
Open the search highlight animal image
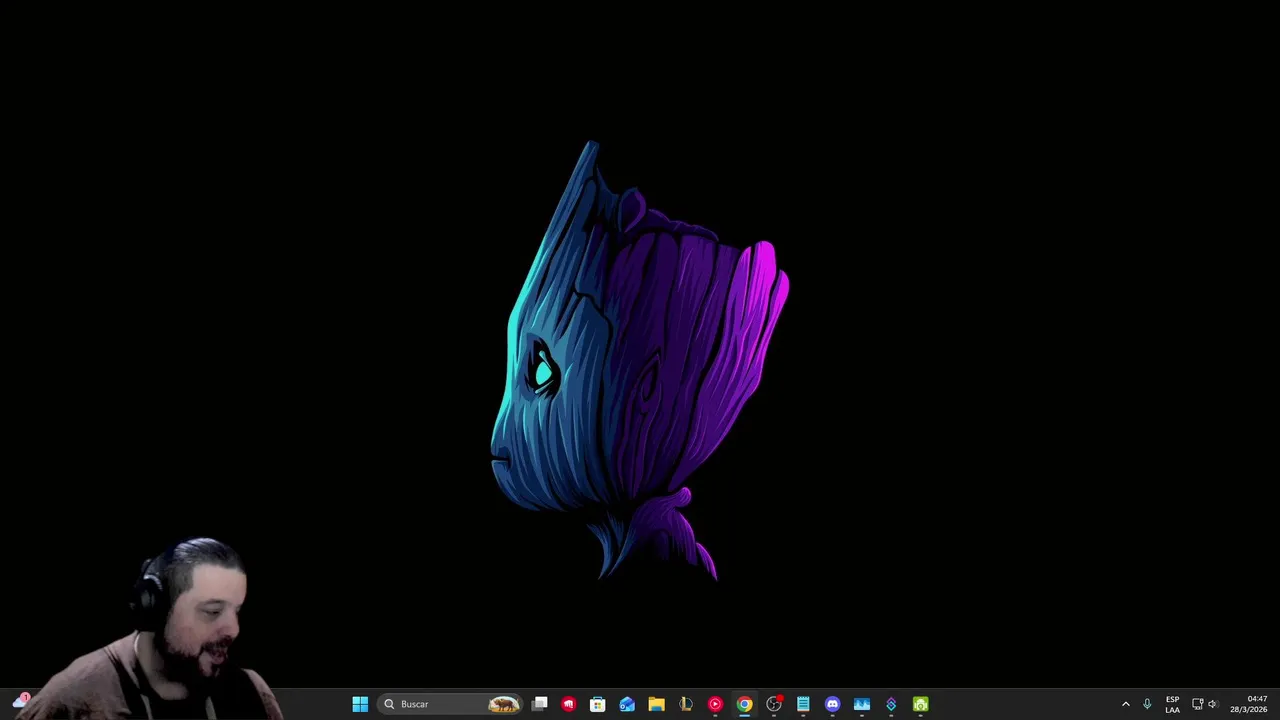click(504, 704)
